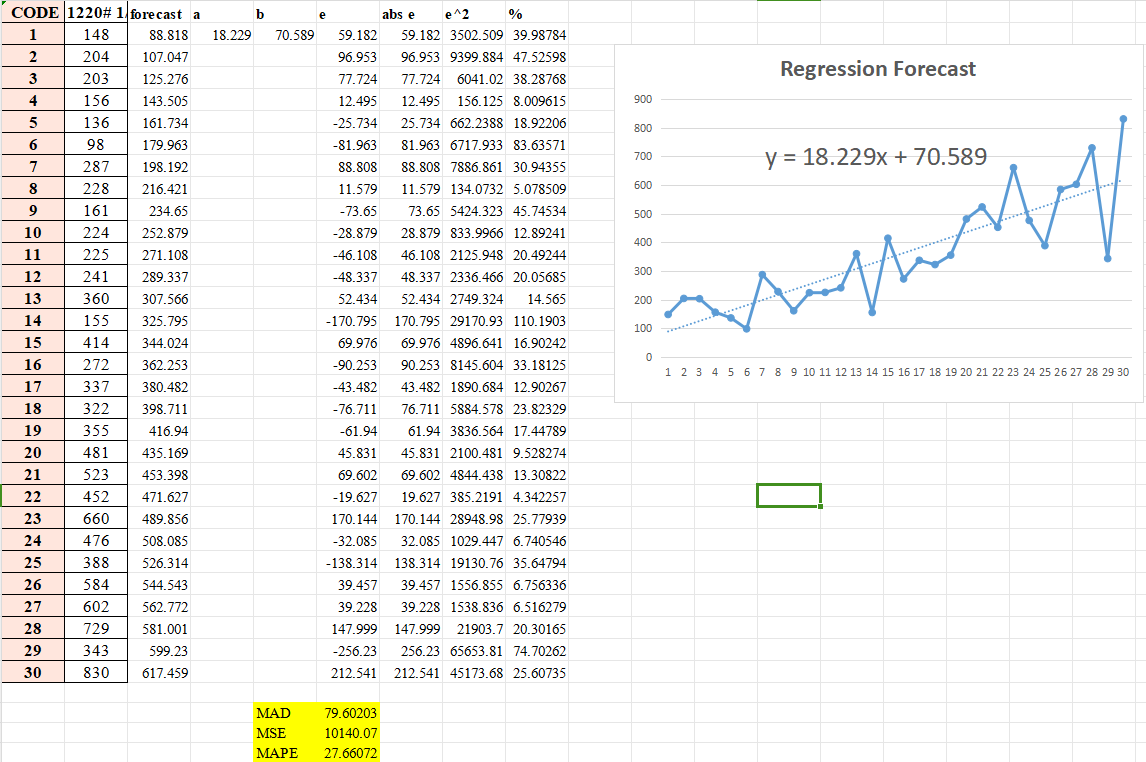
Task: Select the yellow MSE label cell
Action: click(x=270, y=733)
